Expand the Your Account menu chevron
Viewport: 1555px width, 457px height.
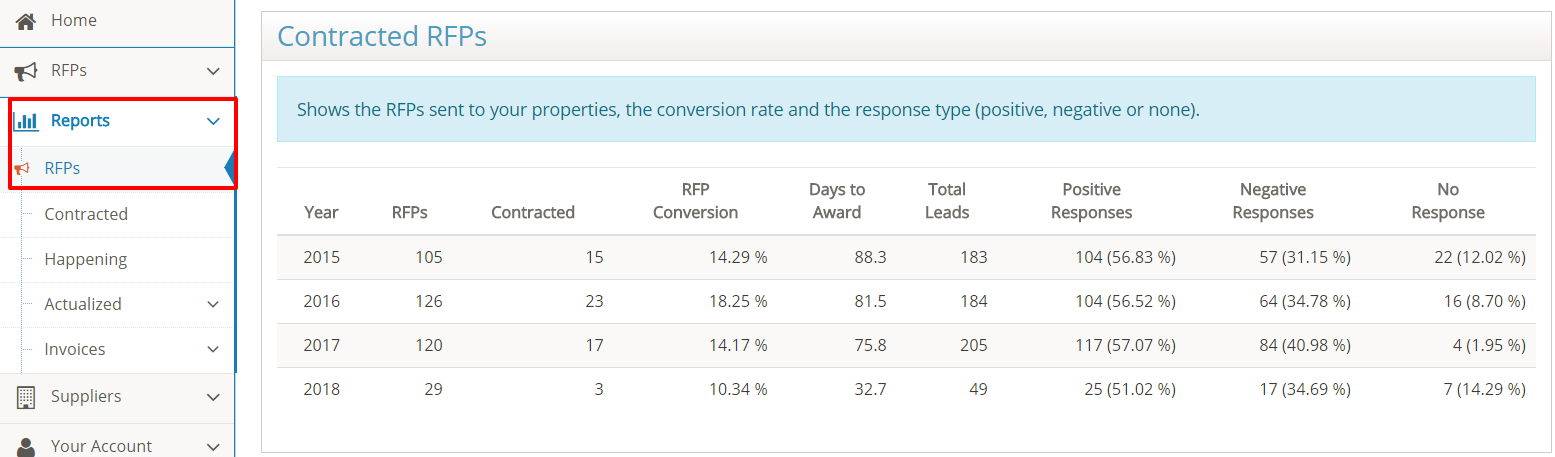(x=212, y=446)
